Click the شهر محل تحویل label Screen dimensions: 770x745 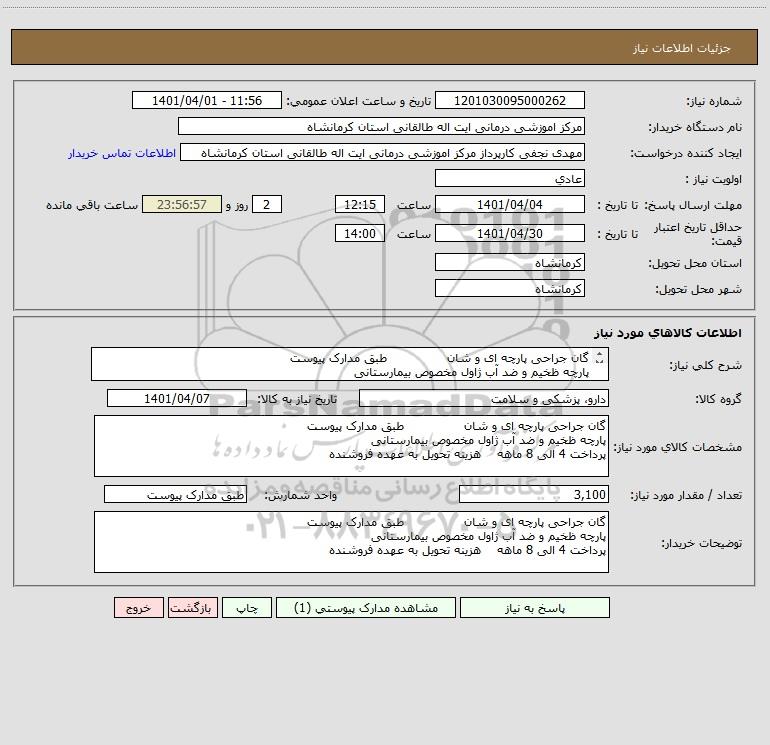(699, 289)
